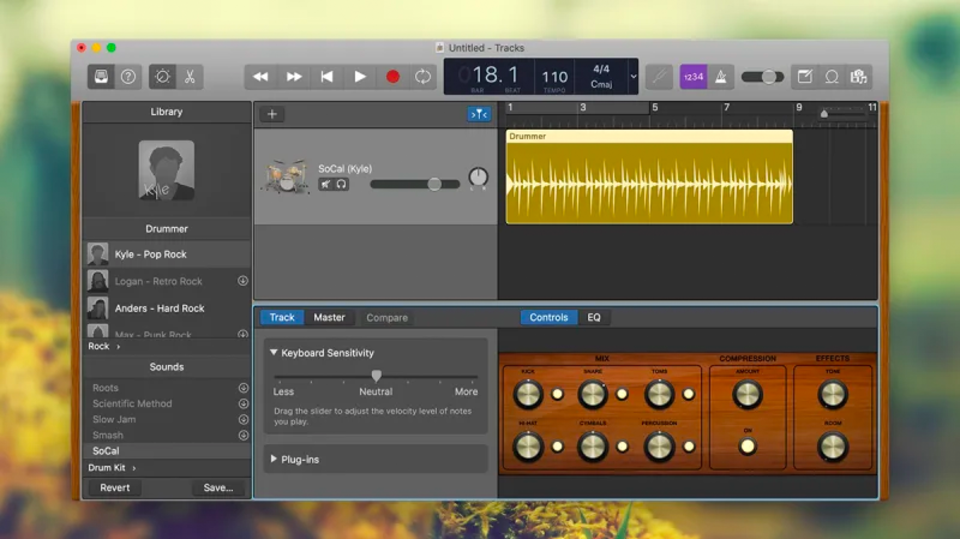Start recording with the red Record button

[392, 77]
